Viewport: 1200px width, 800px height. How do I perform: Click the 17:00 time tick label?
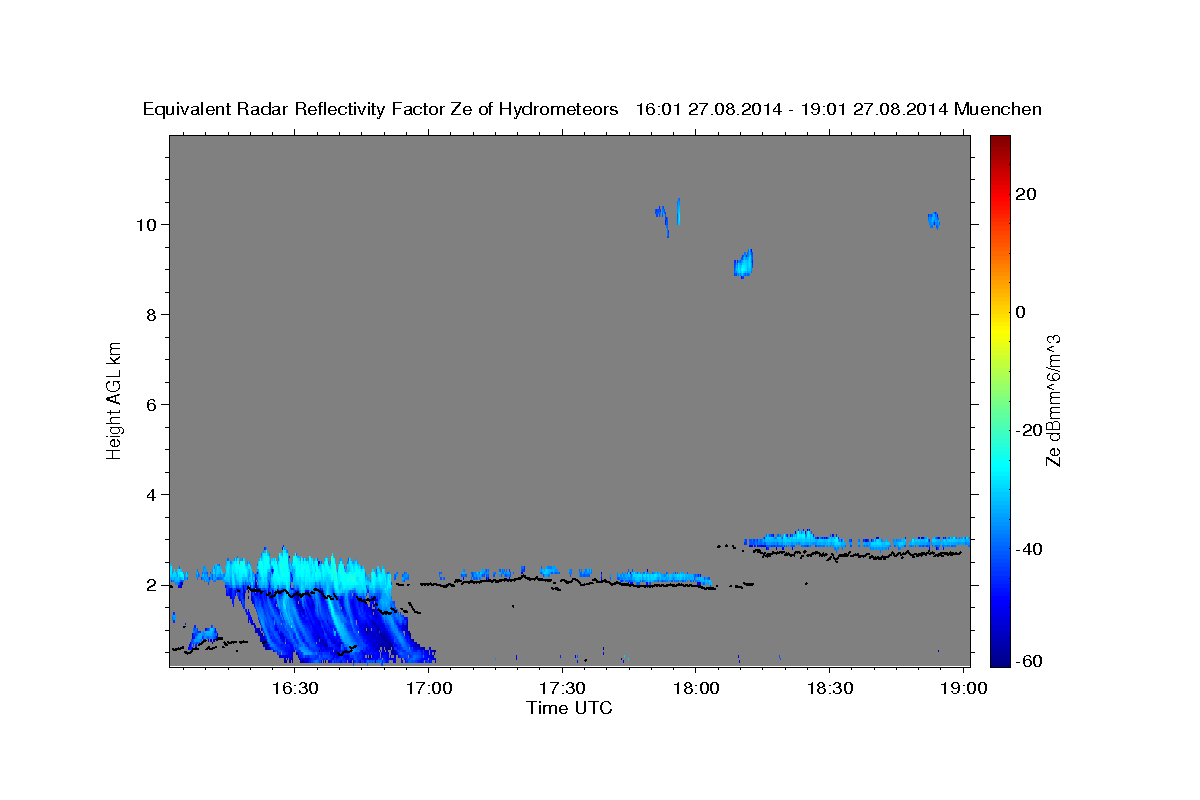coord(429,689)
